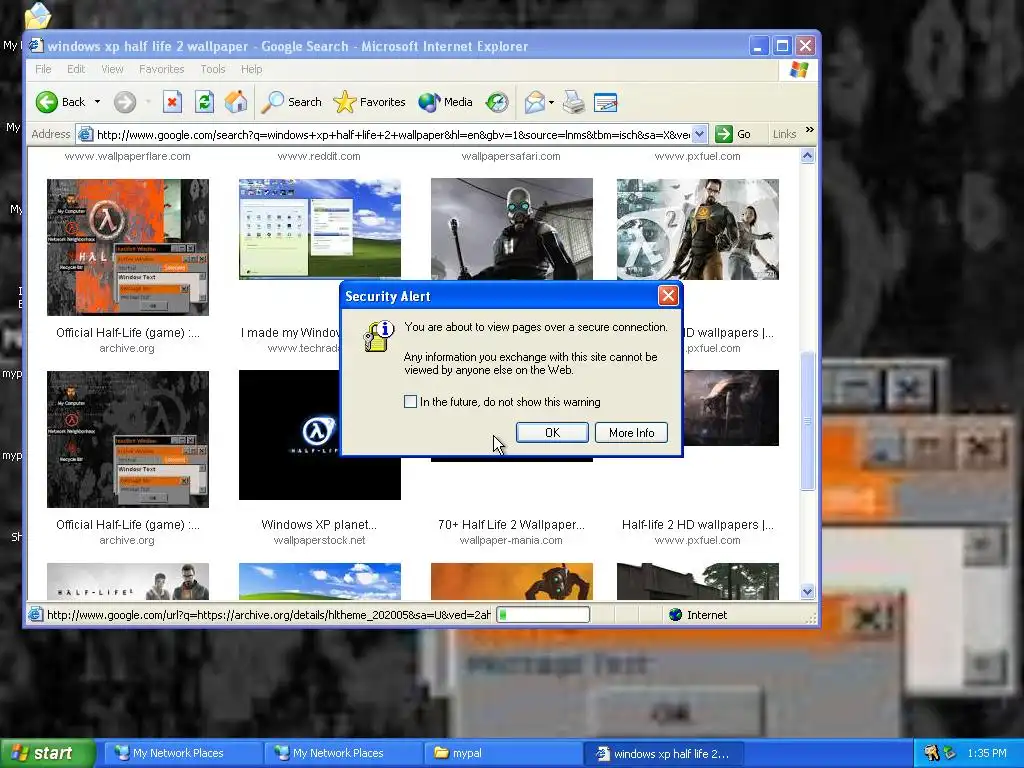Click the www.wallpaperflare.com source text

click(x=128, y=156)
